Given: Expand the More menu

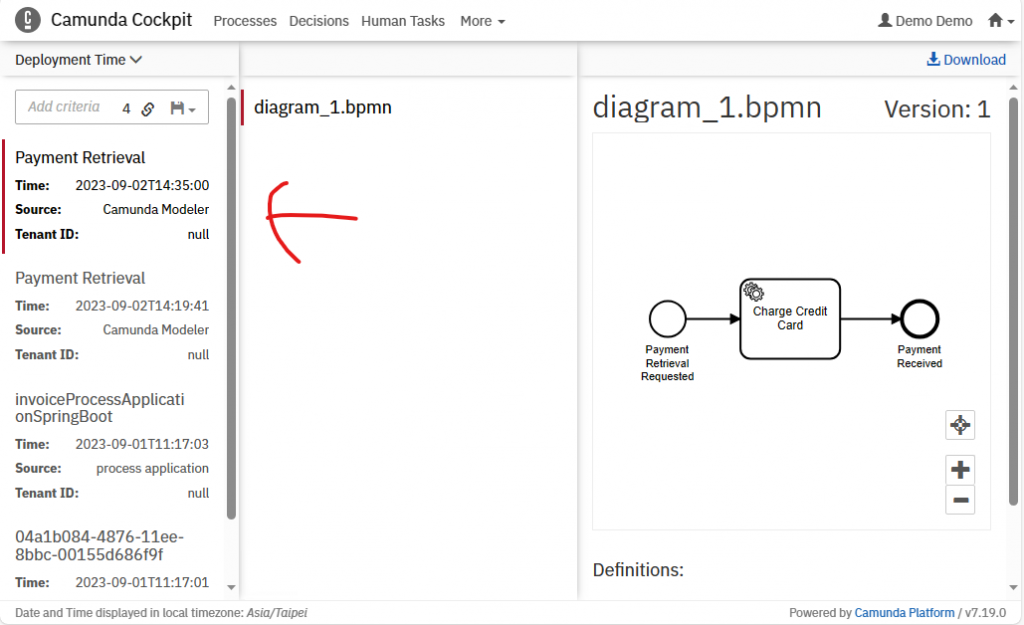Looking at the screenshot, I should 483,21.
